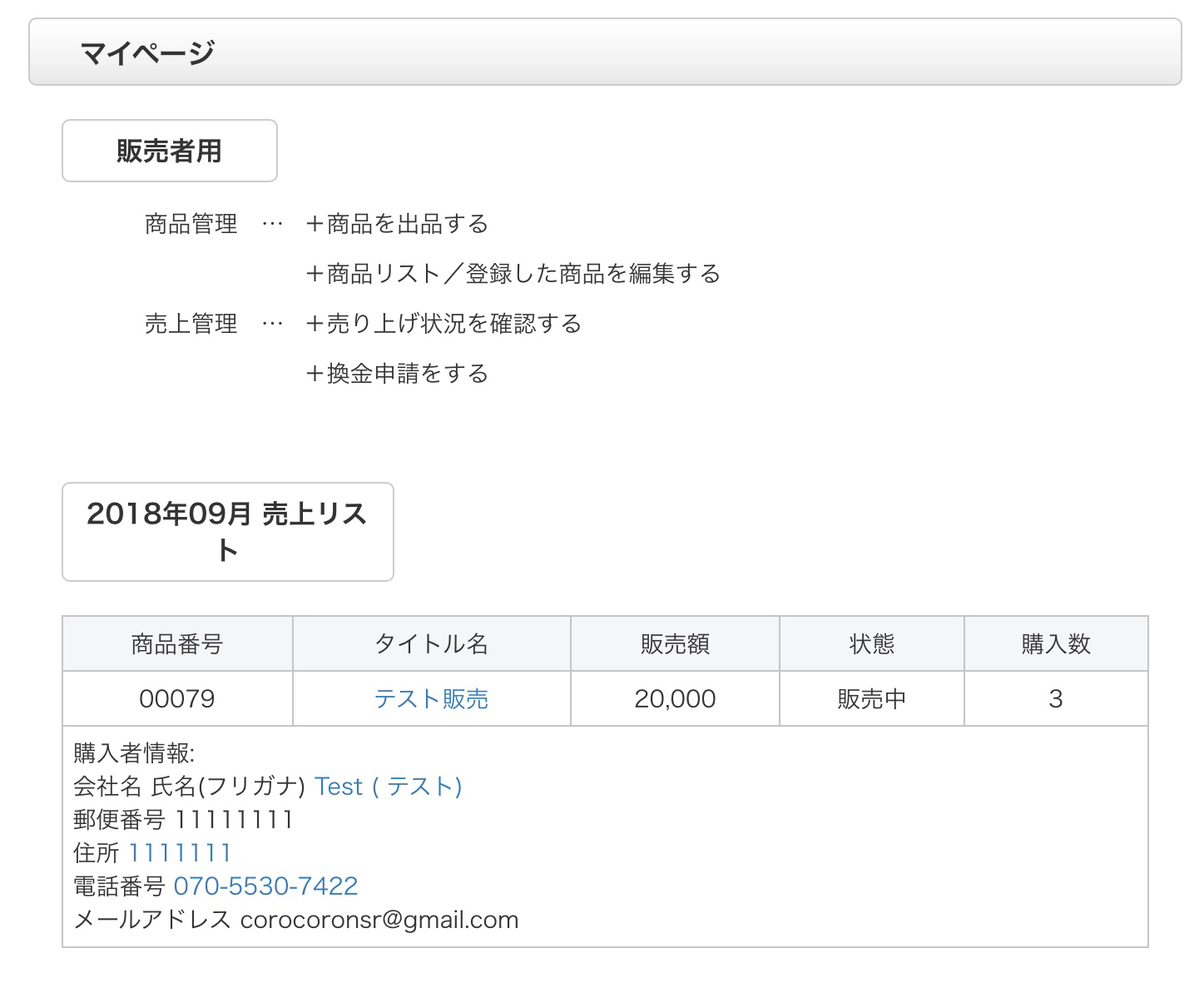
Task: Tap the phone number 070-5530-7422 link
Action: 265,886
